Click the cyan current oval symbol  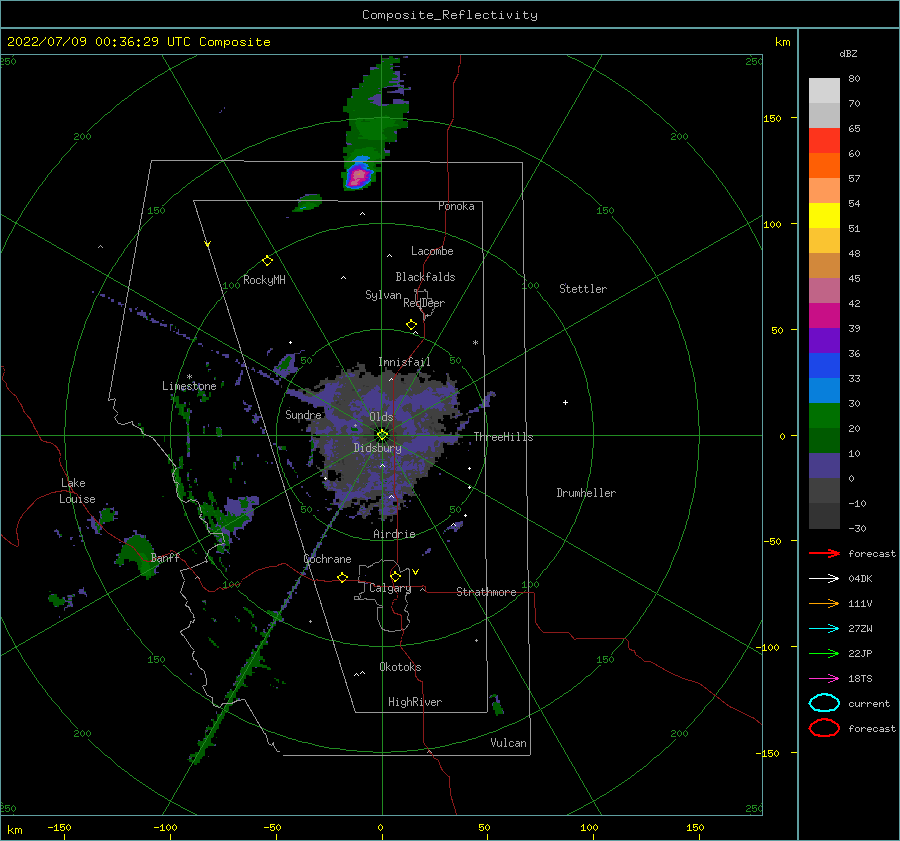click(824, 703)
